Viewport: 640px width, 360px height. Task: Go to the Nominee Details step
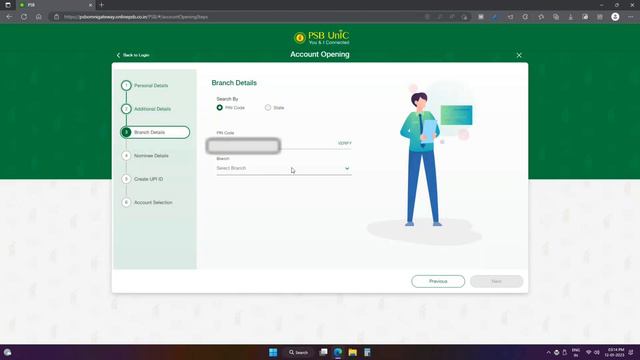(151, 156)
